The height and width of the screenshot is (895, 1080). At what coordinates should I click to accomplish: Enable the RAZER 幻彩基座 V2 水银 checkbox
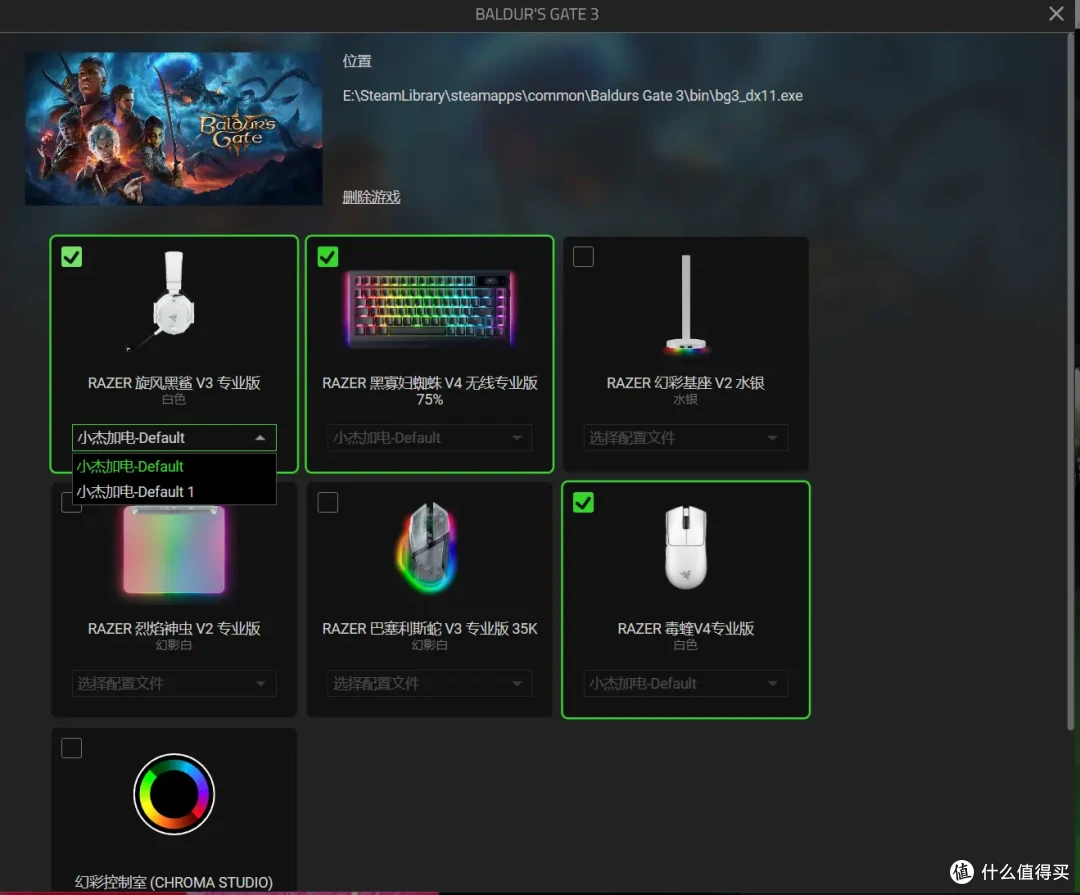[583, 257]
